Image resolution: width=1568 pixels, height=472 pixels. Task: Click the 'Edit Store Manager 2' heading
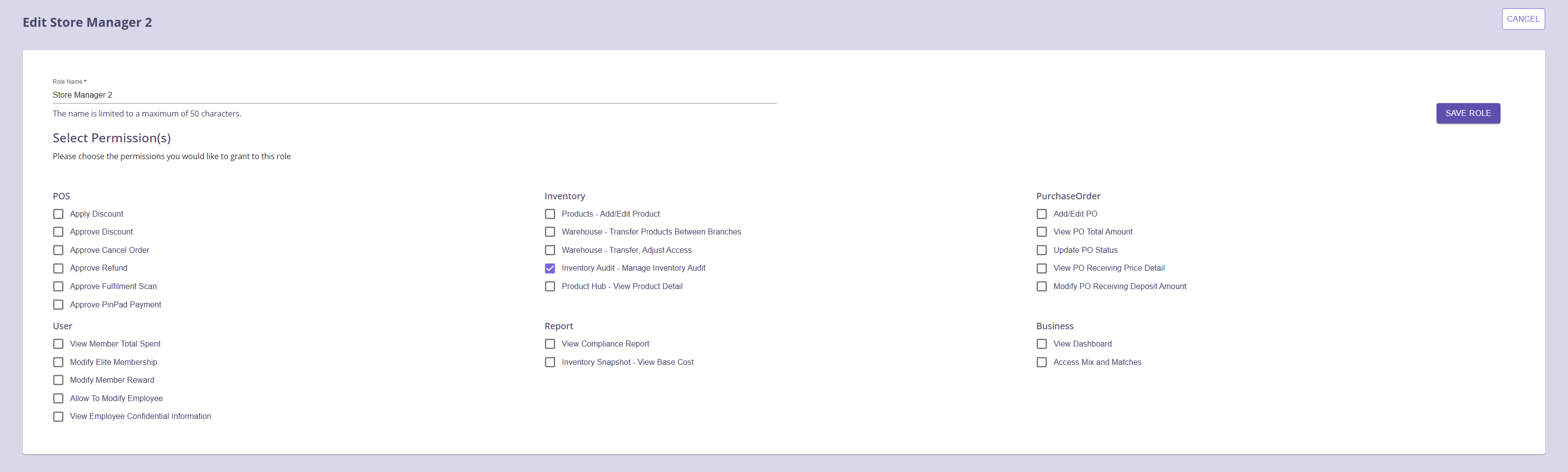88,22
